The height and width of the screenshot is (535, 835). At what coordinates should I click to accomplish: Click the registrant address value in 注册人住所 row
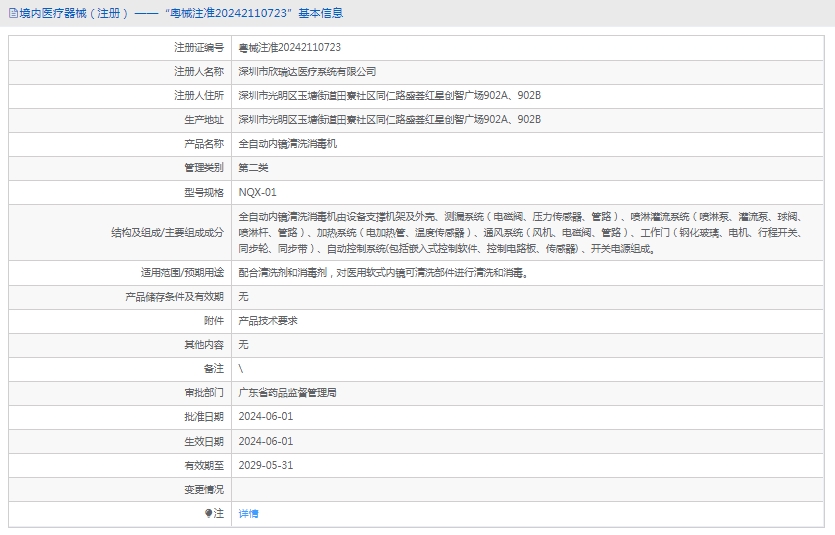[x=389, y=95]
